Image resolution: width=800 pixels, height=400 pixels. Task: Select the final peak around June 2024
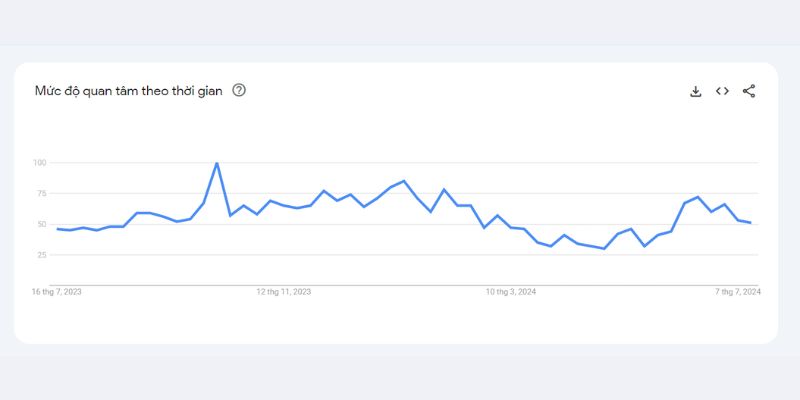697,197
